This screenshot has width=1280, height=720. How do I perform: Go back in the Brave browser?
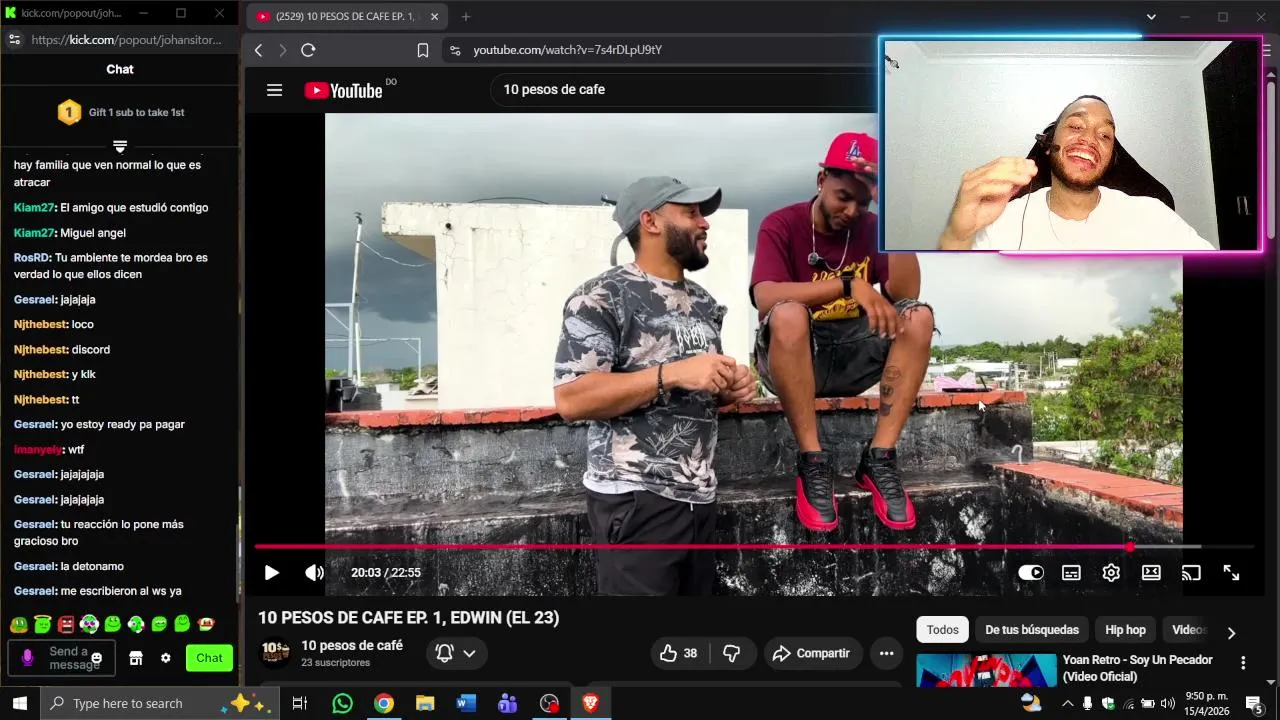click(x=258, y=50)
